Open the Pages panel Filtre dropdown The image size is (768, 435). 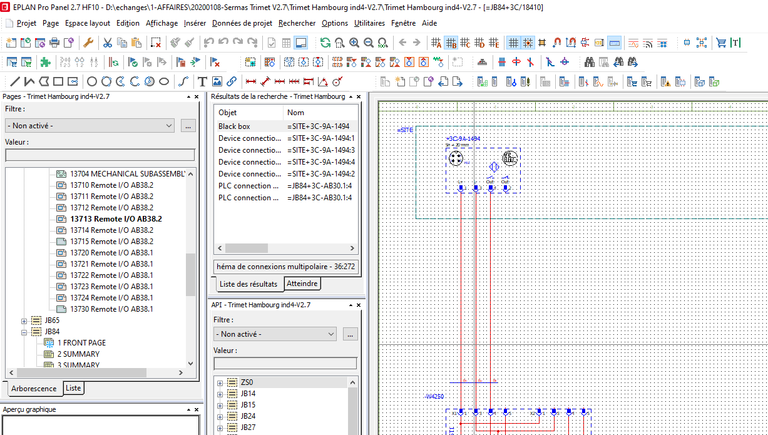(90, 125)
